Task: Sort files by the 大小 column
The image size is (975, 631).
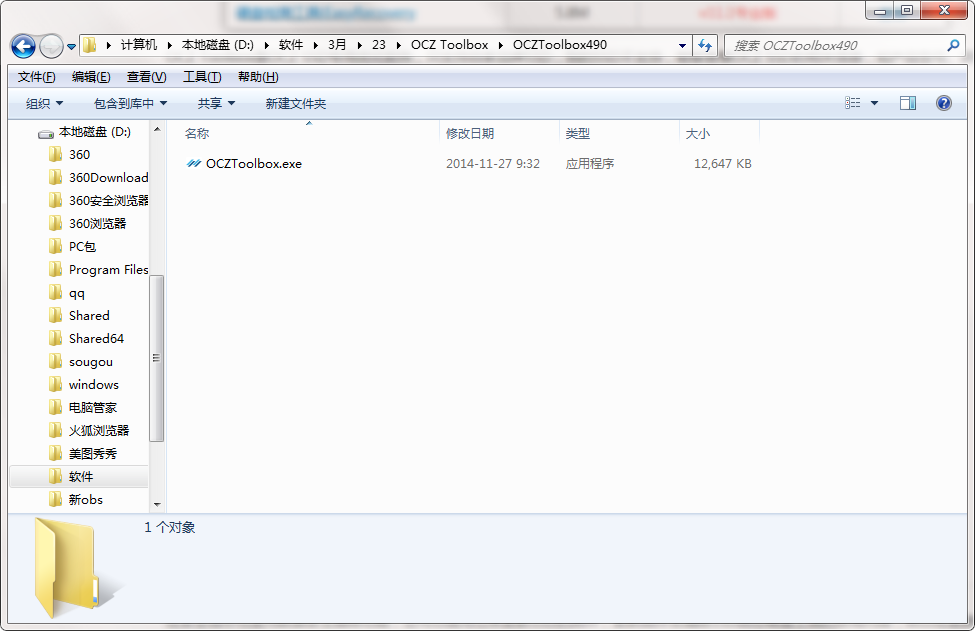Action: coord(698,134)
